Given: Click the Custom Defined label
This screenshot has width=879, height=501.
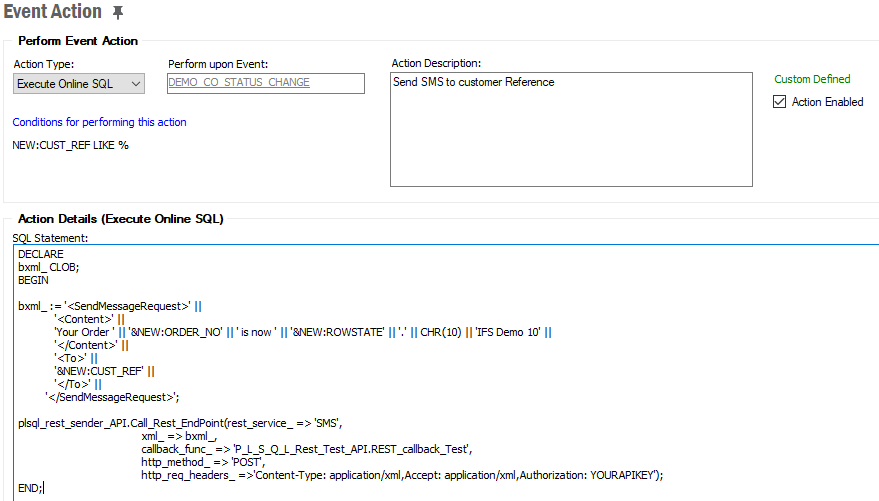Looking at the screenshot, I should tap(812, 79).
